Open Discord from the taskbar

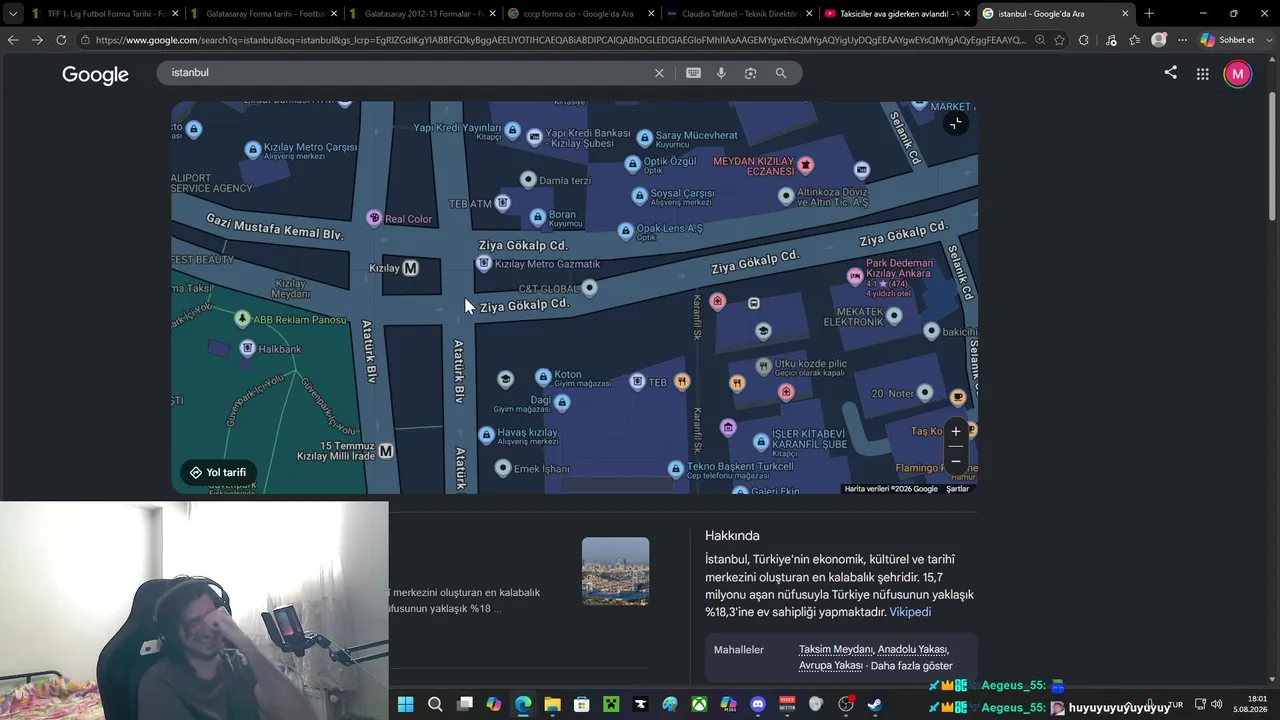click(x=758, y=704)
